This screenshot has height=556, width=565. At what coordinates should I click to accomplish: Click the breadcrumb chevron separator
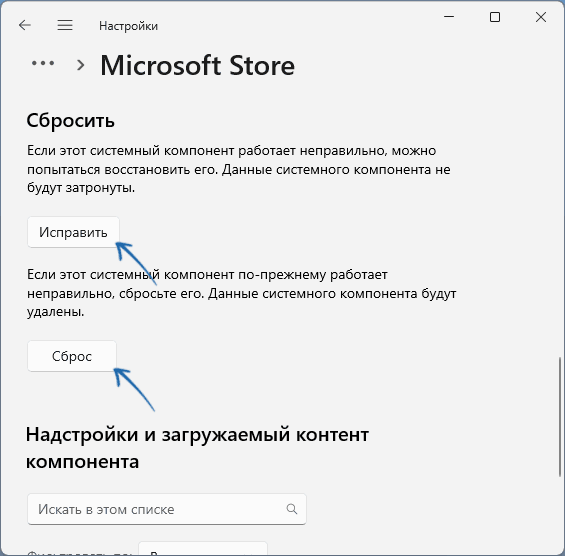81,65
